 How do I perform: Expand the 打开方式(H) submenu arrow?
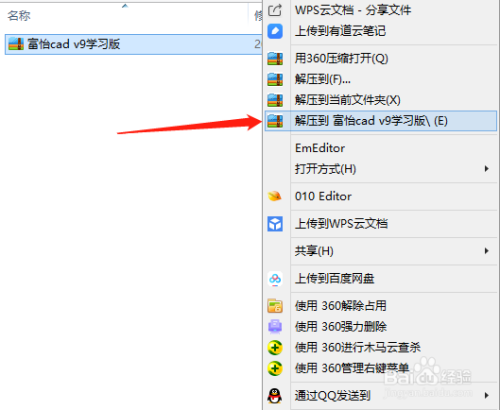[487, 169]
